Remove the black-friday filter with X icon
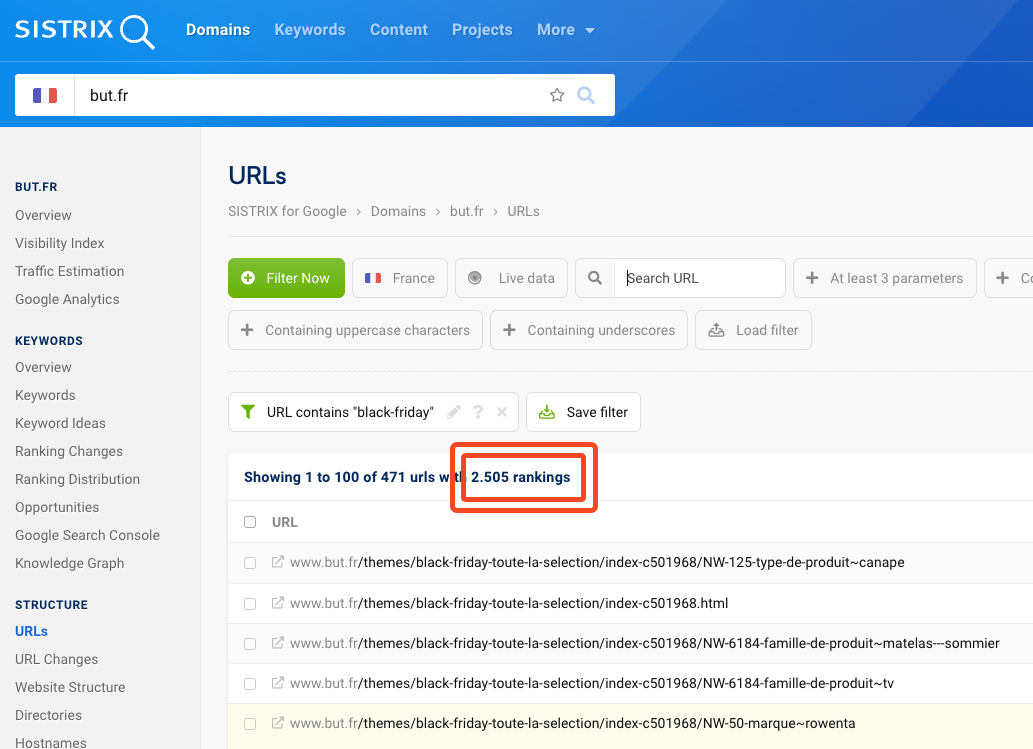Viewport: 1033px width, 749px height. coord(502,412)
